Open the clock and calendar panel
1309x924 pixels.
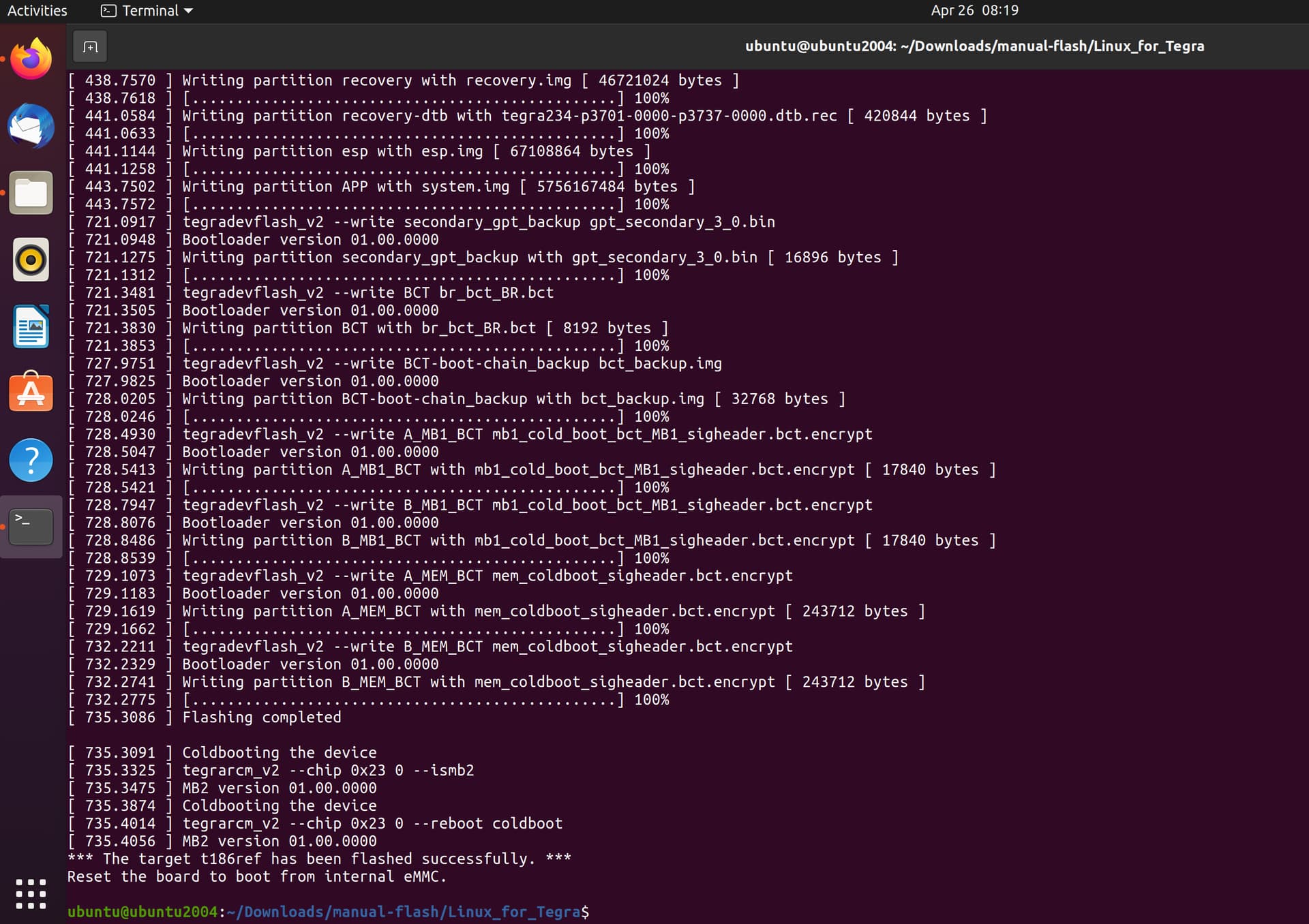[x=974, y=10]
